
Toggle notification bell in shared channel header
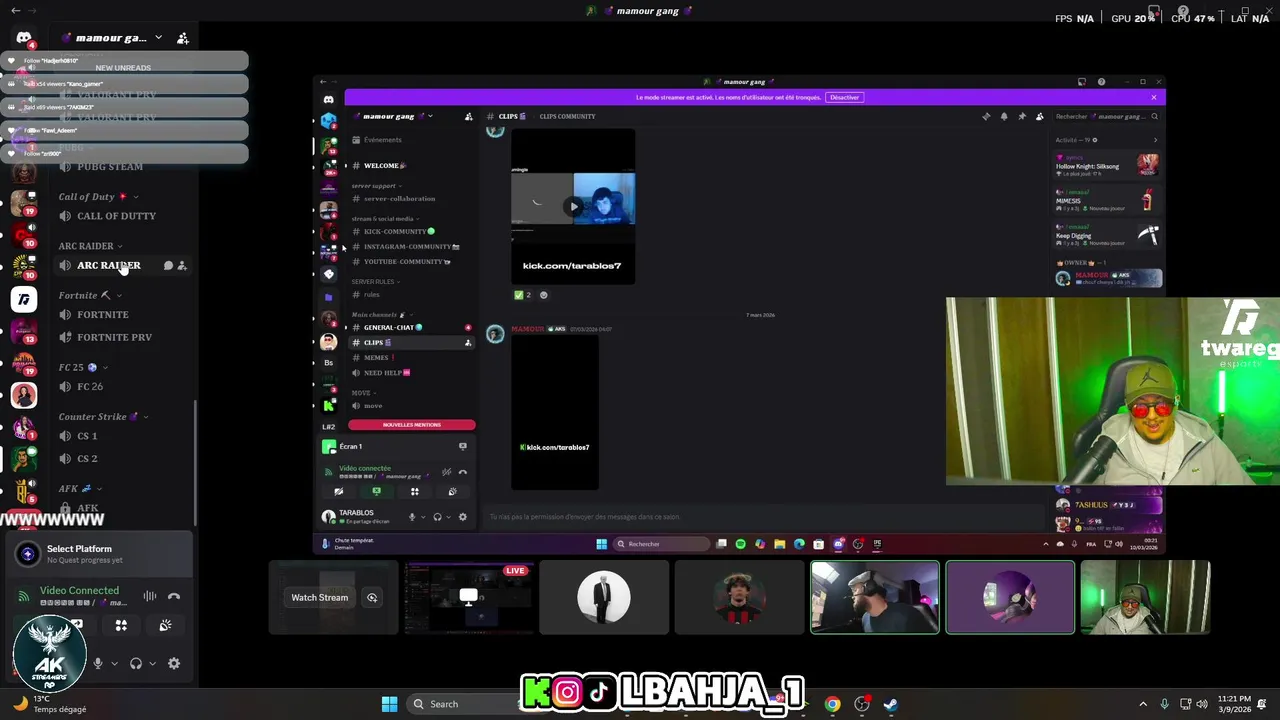click(1004, 116)
